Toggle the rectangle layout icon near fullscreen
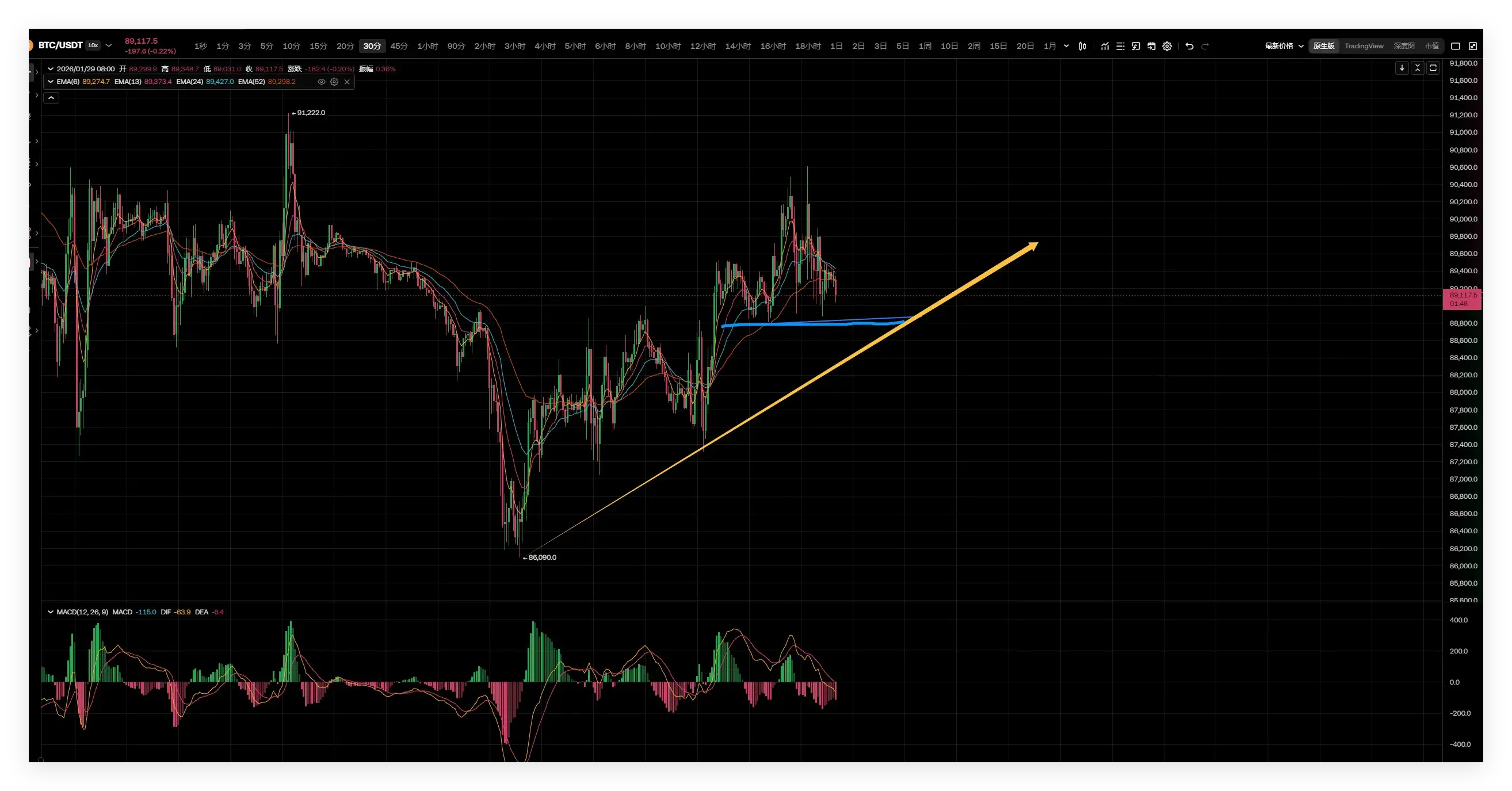The image size is (1512, 791). (x=1456, y=46)
